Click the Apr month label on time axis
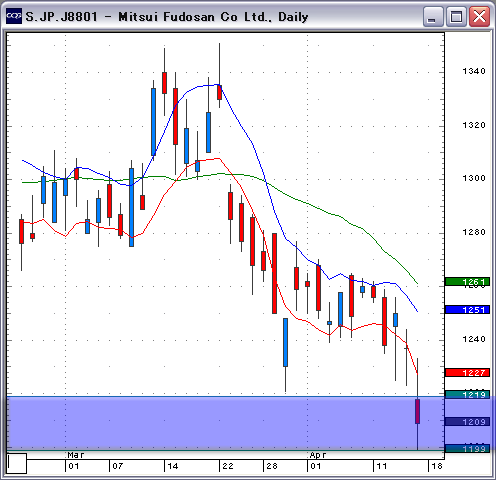The width and height of the screenshot is (496, 480). pos(318,455)
